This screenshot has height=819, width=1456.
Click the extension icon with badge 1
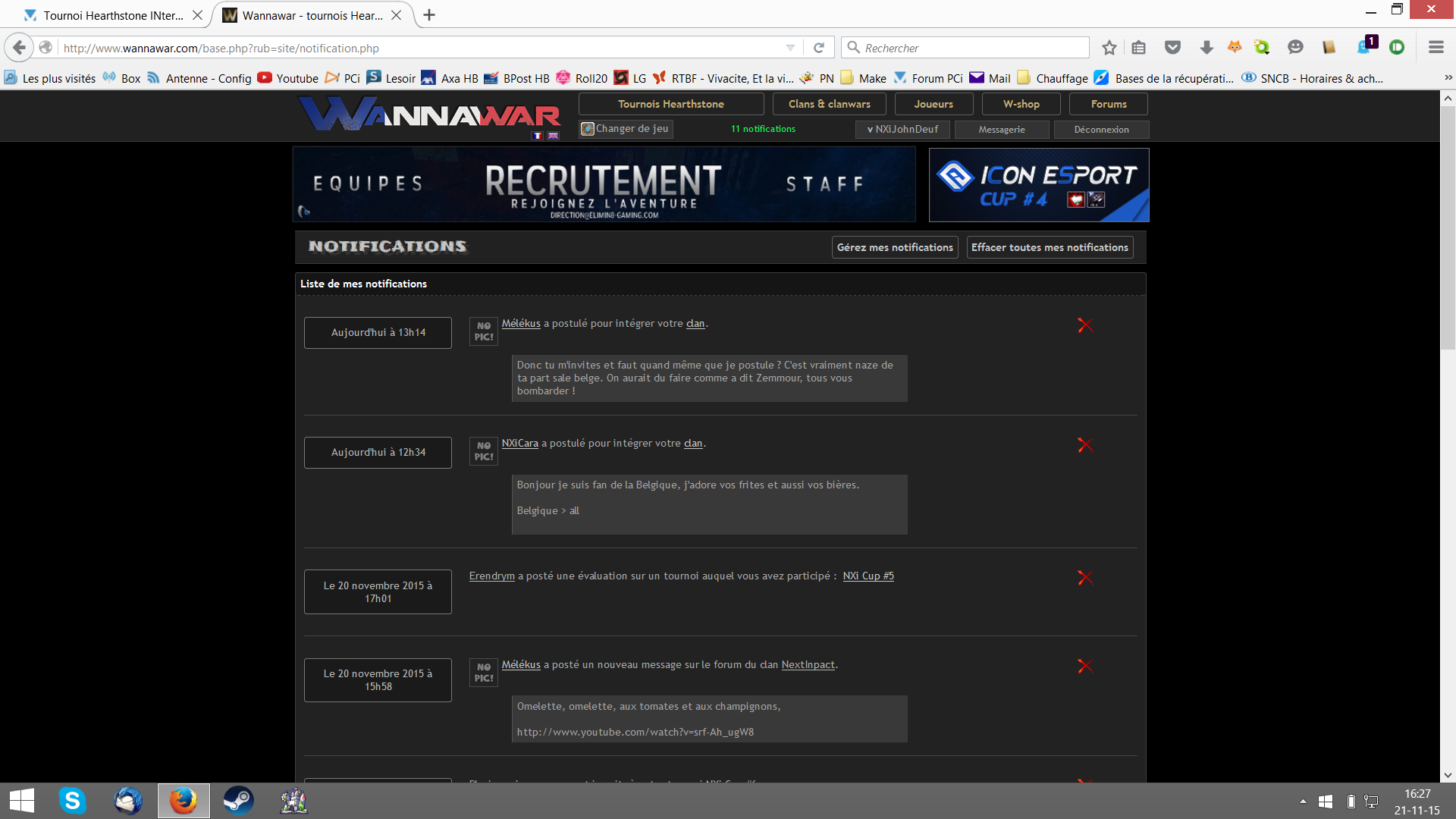[x=1366, y=45]
